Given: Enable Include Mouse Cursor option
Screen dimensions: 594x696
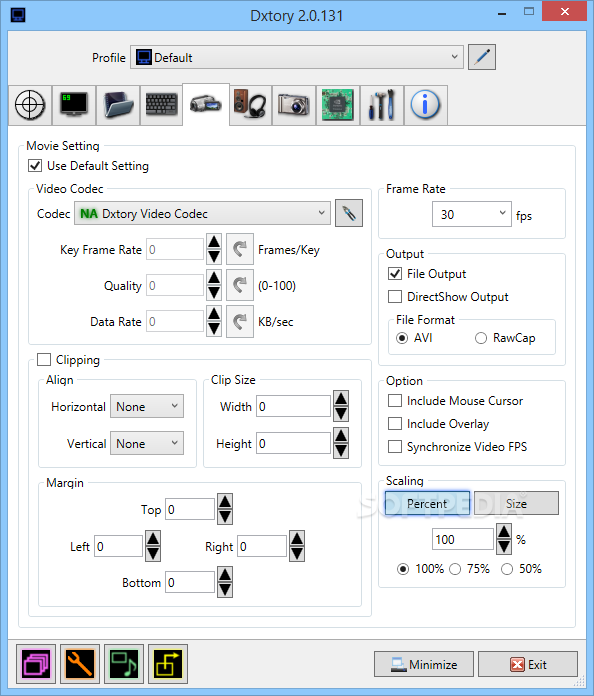Looking at the screenshot, I should [395, 401].
